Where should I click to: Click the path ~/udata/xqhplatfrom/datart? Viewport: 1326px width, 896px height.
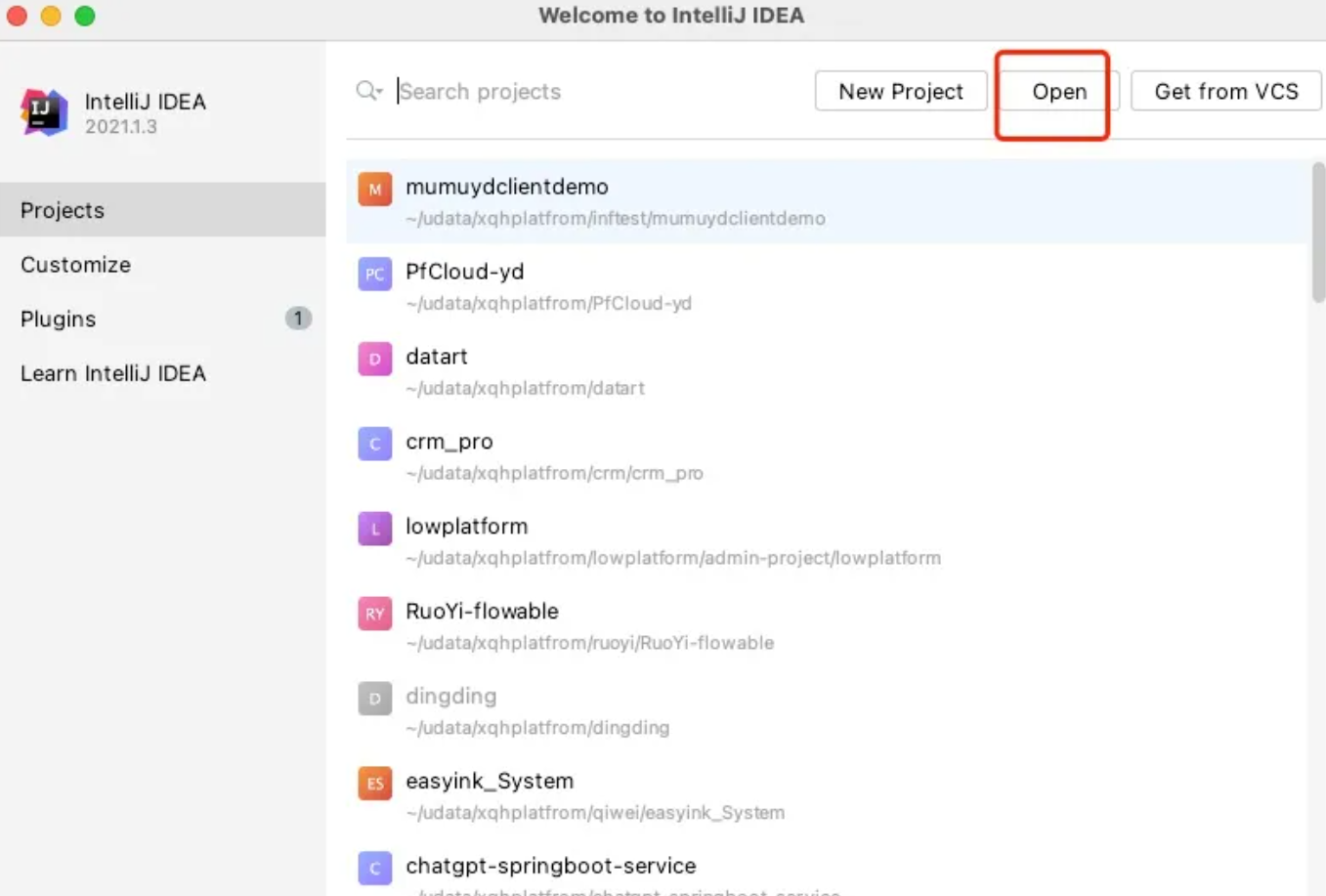(x=525, y=389)
